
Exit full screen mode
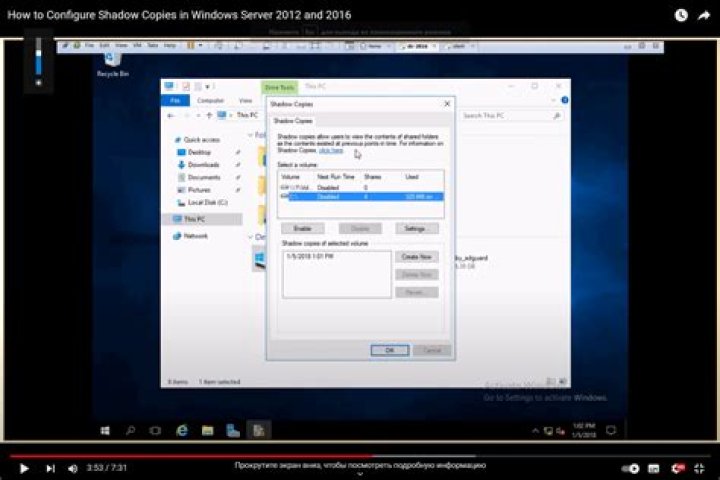pyautogui.click(x=699, y=469)
